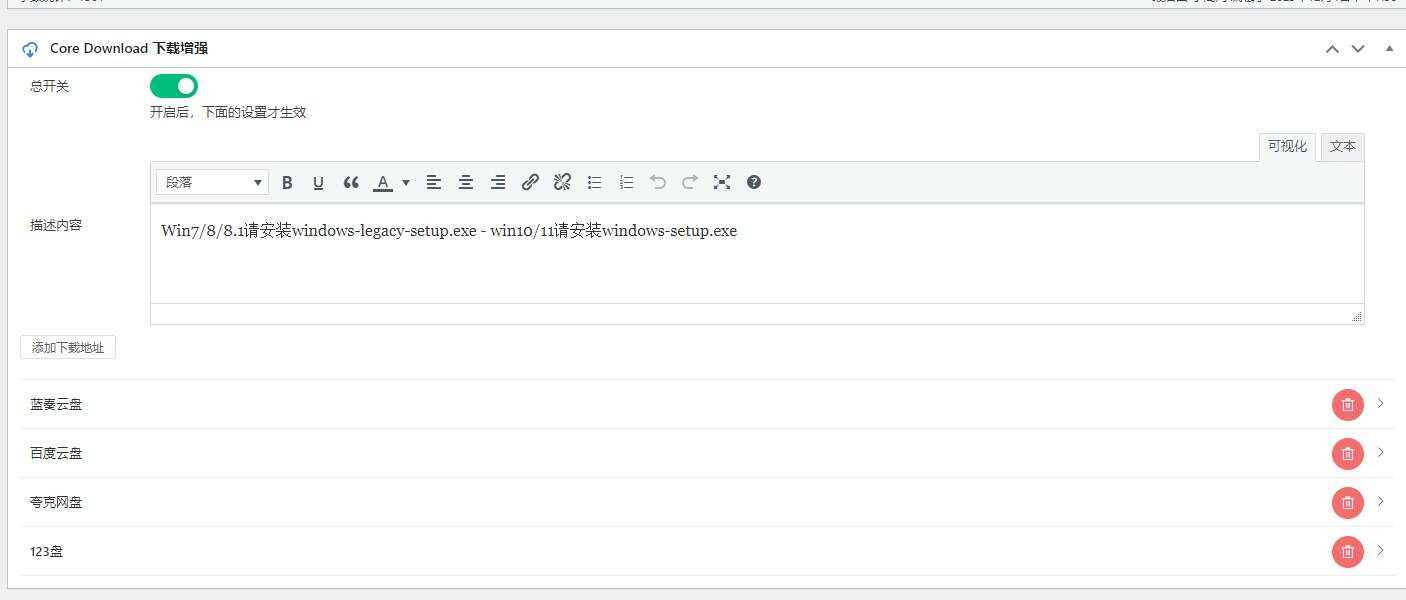Remove link with the unlink icon
This screenshot has width=1406, height=600.
(x=562, y=182)
